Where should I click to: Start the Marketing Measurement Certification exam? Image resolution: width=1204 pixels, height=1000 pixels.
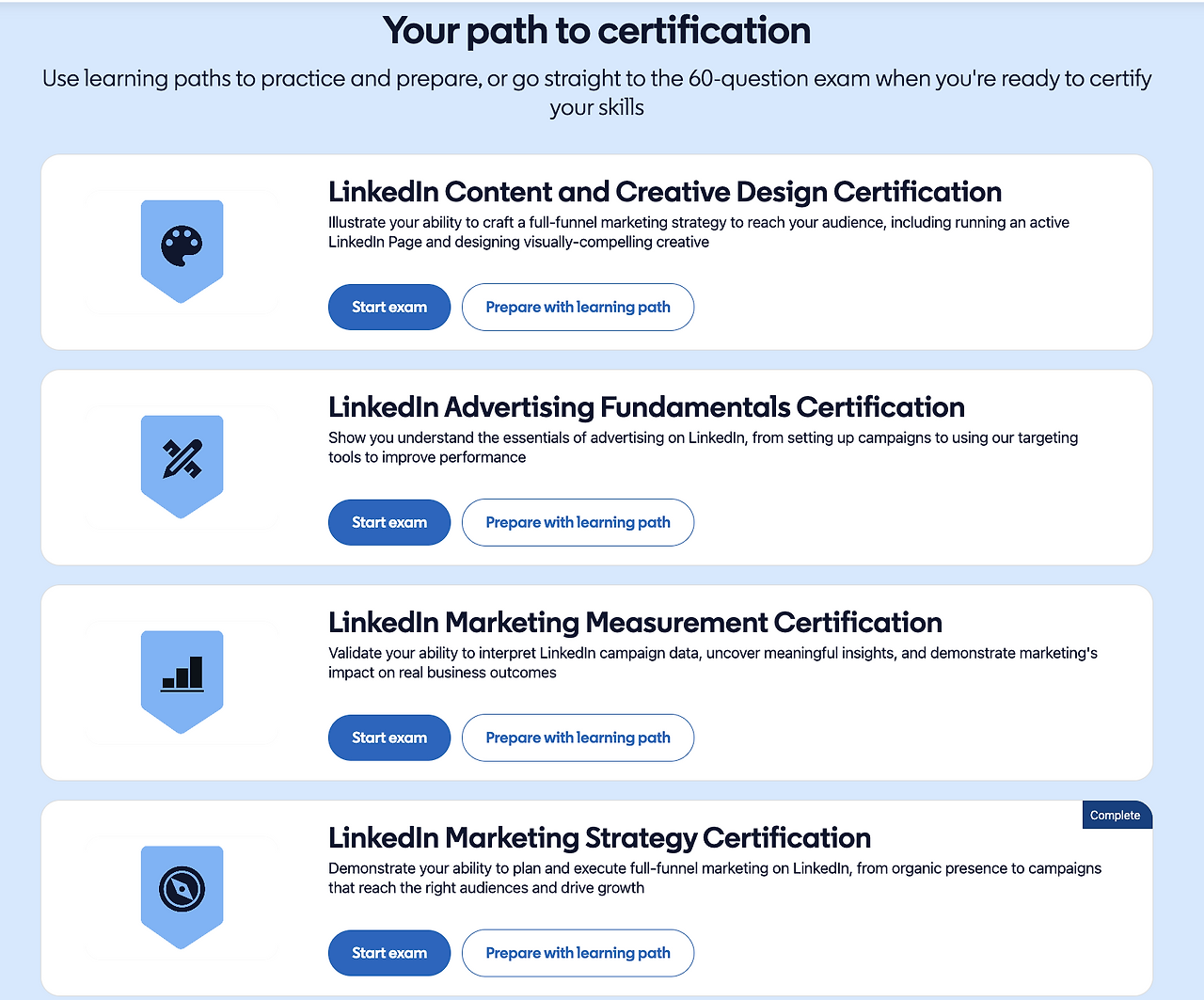tap(389, 738)
